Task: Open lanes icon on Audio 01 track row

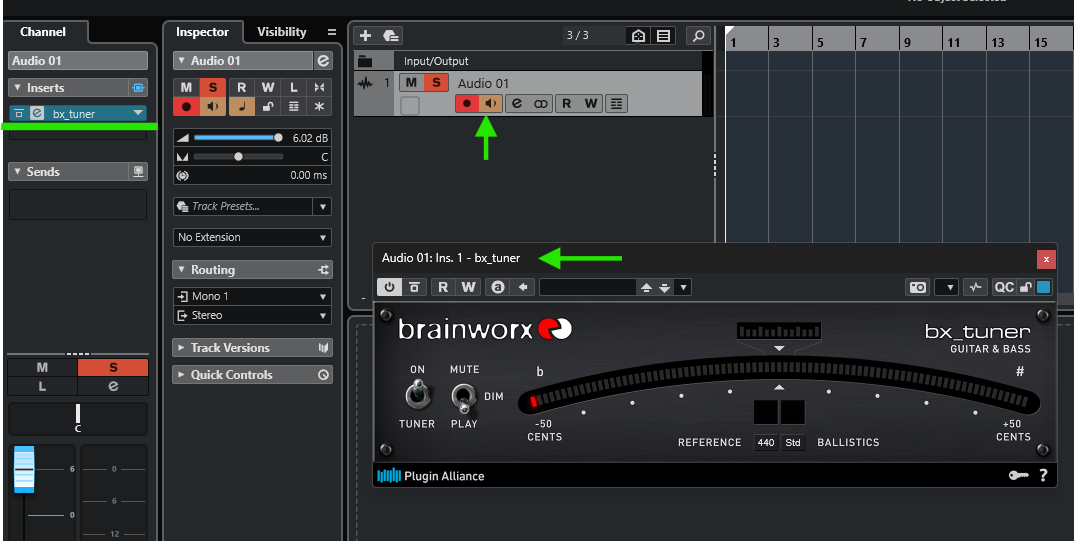Action: point(616,103)
